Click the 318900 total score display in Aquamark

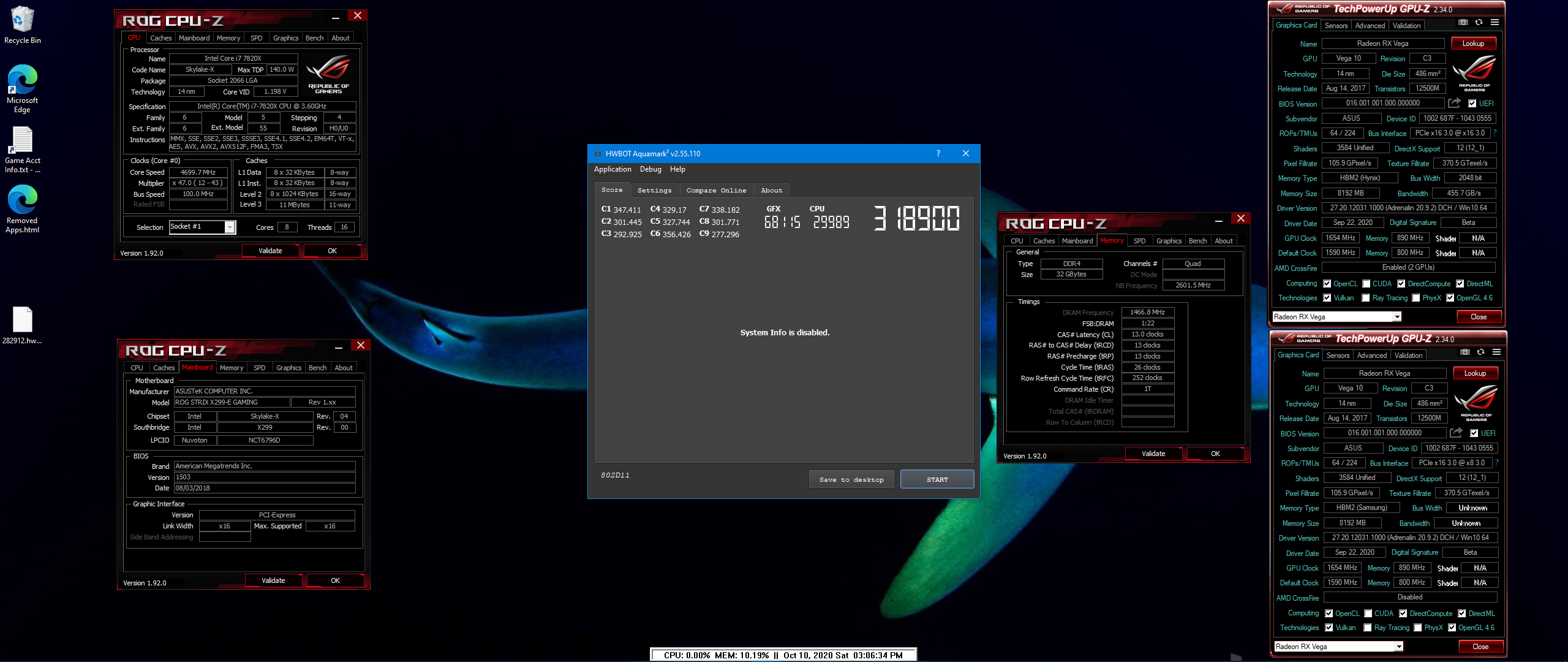coord(916,218)
